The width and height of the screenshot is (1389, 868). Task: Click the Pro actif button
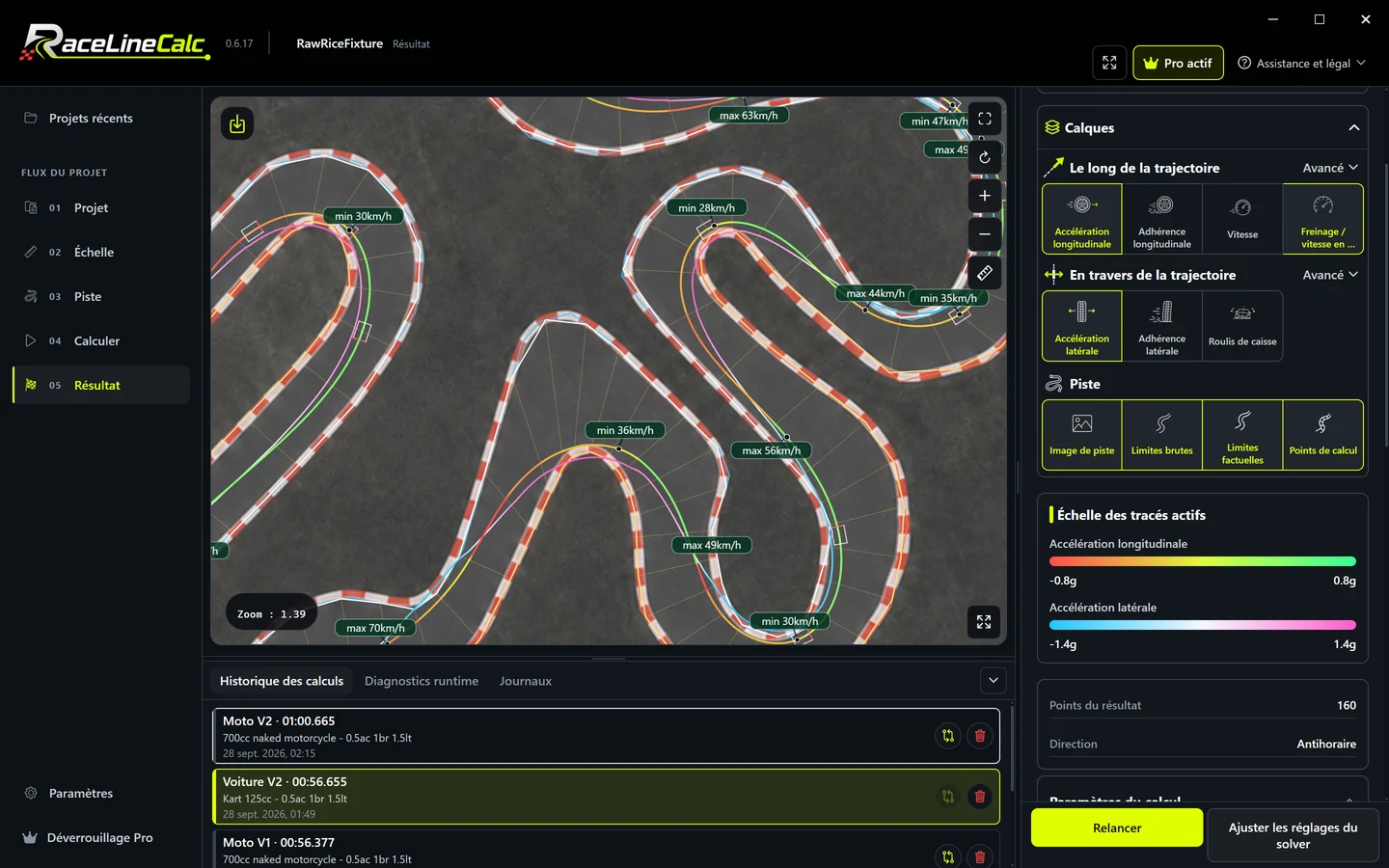tap(1178, 63)
